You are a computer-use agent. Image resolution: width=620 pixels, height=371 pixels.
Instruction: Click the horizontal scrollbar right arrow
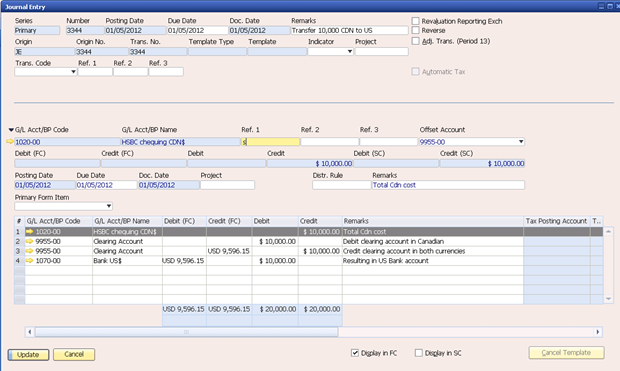[x=597, y=332]
